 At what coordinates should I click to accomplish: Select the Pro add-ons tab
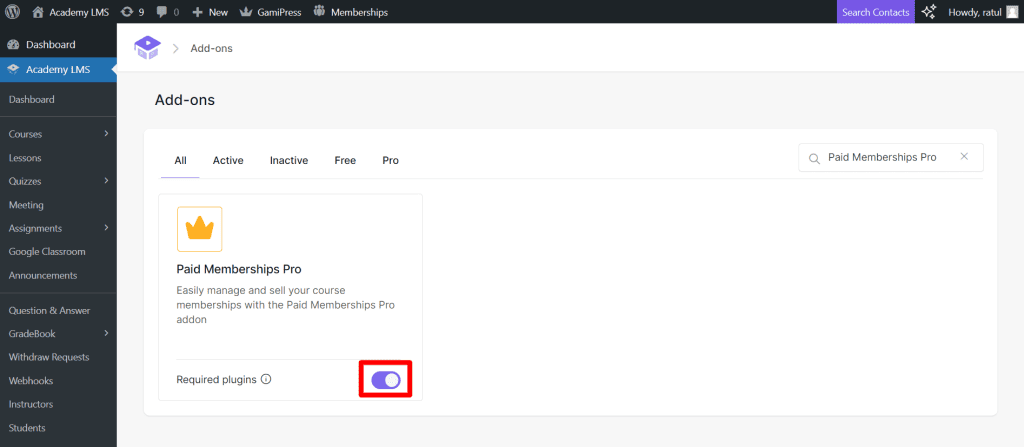coord(390,160)
